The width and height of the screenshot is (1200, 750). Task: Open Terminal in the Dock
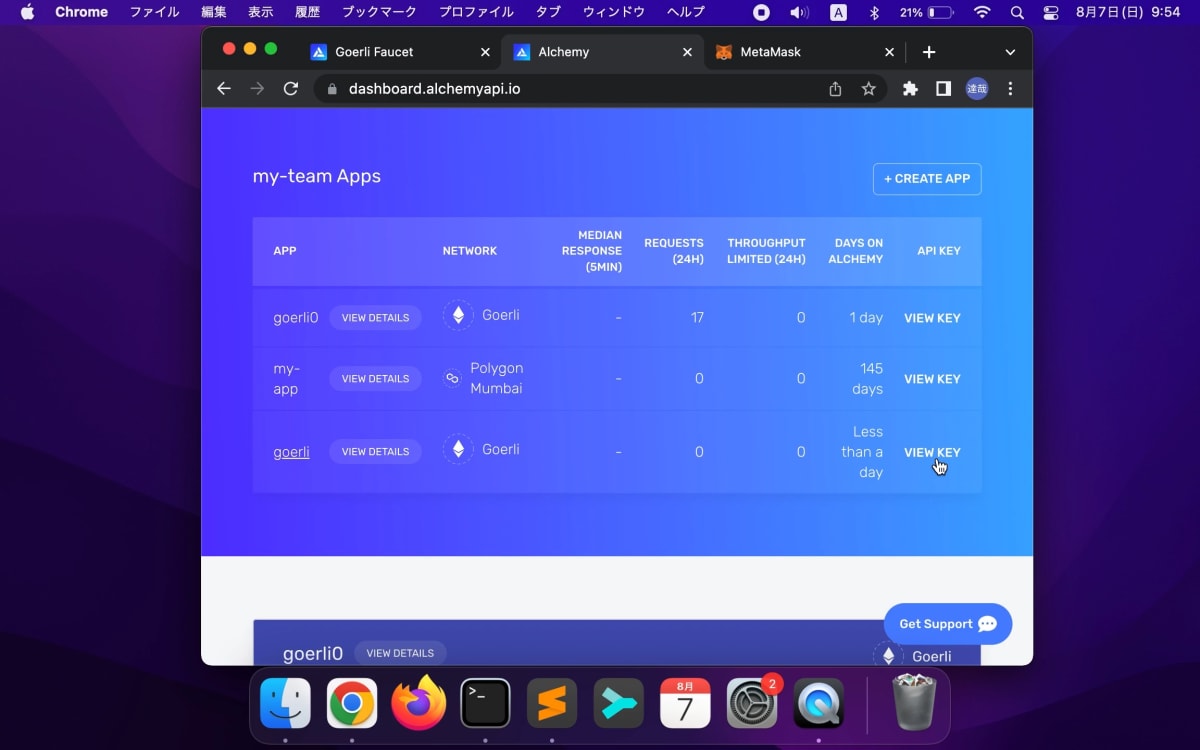[485, 704]
